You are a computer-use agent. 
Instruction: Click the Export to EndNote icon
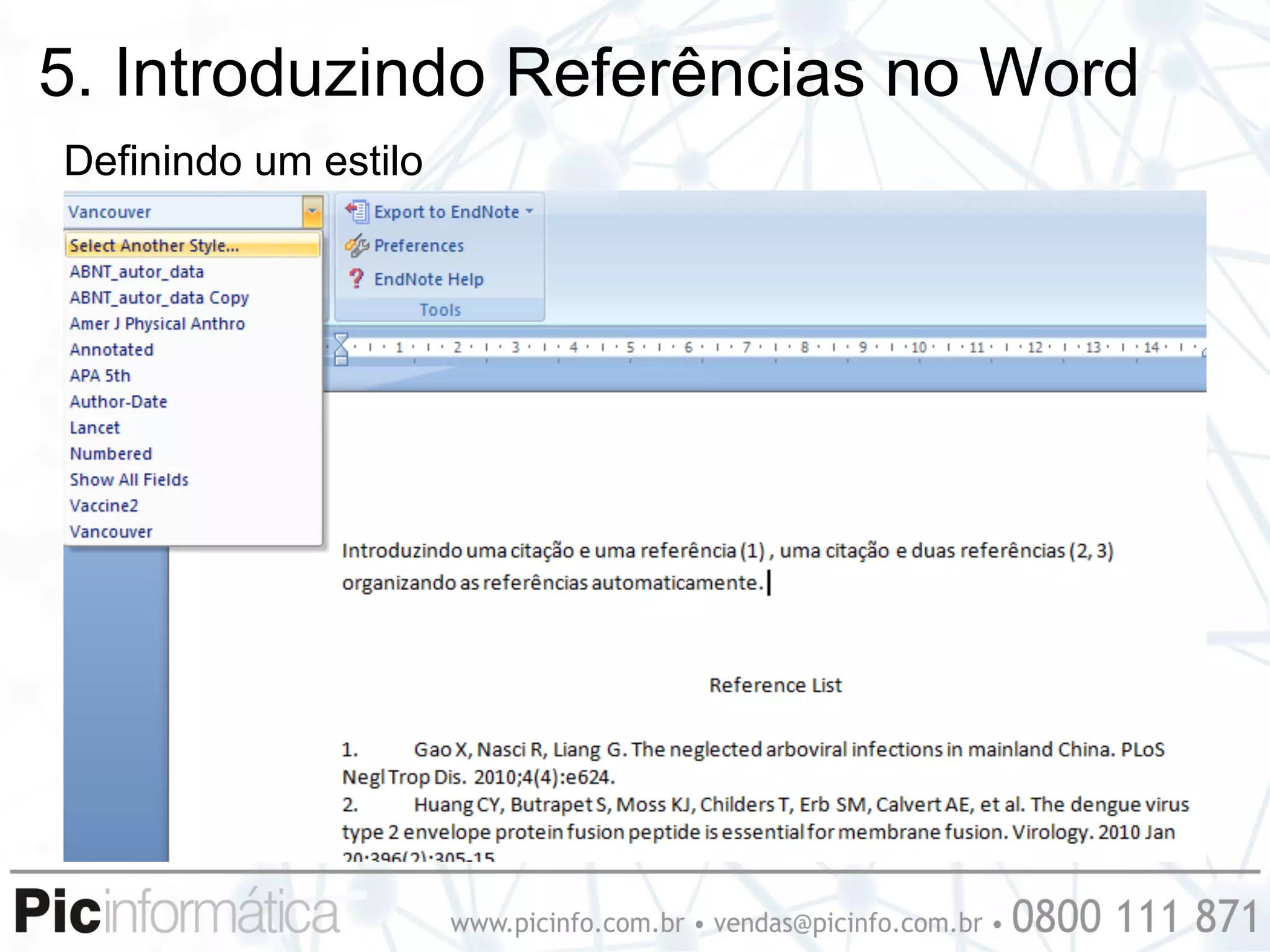click(x=357, y=211)
